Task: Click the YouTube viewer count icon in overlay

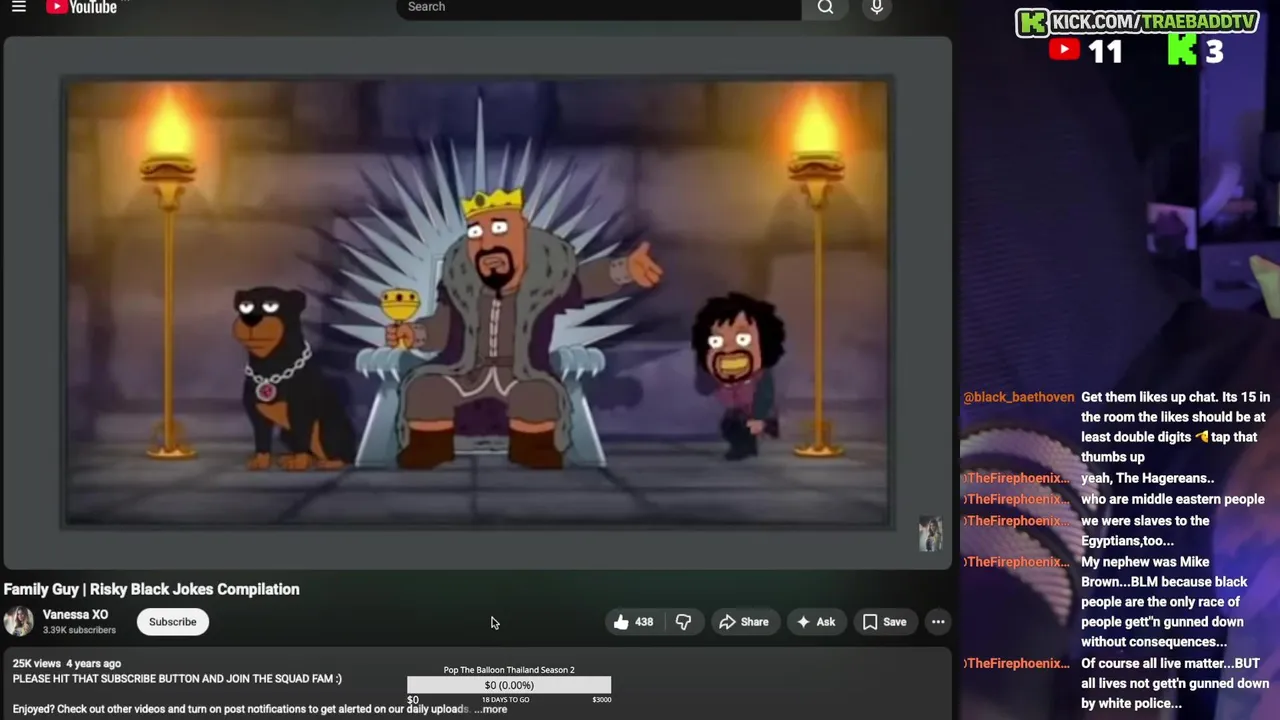Action: tap(1065, 50)
